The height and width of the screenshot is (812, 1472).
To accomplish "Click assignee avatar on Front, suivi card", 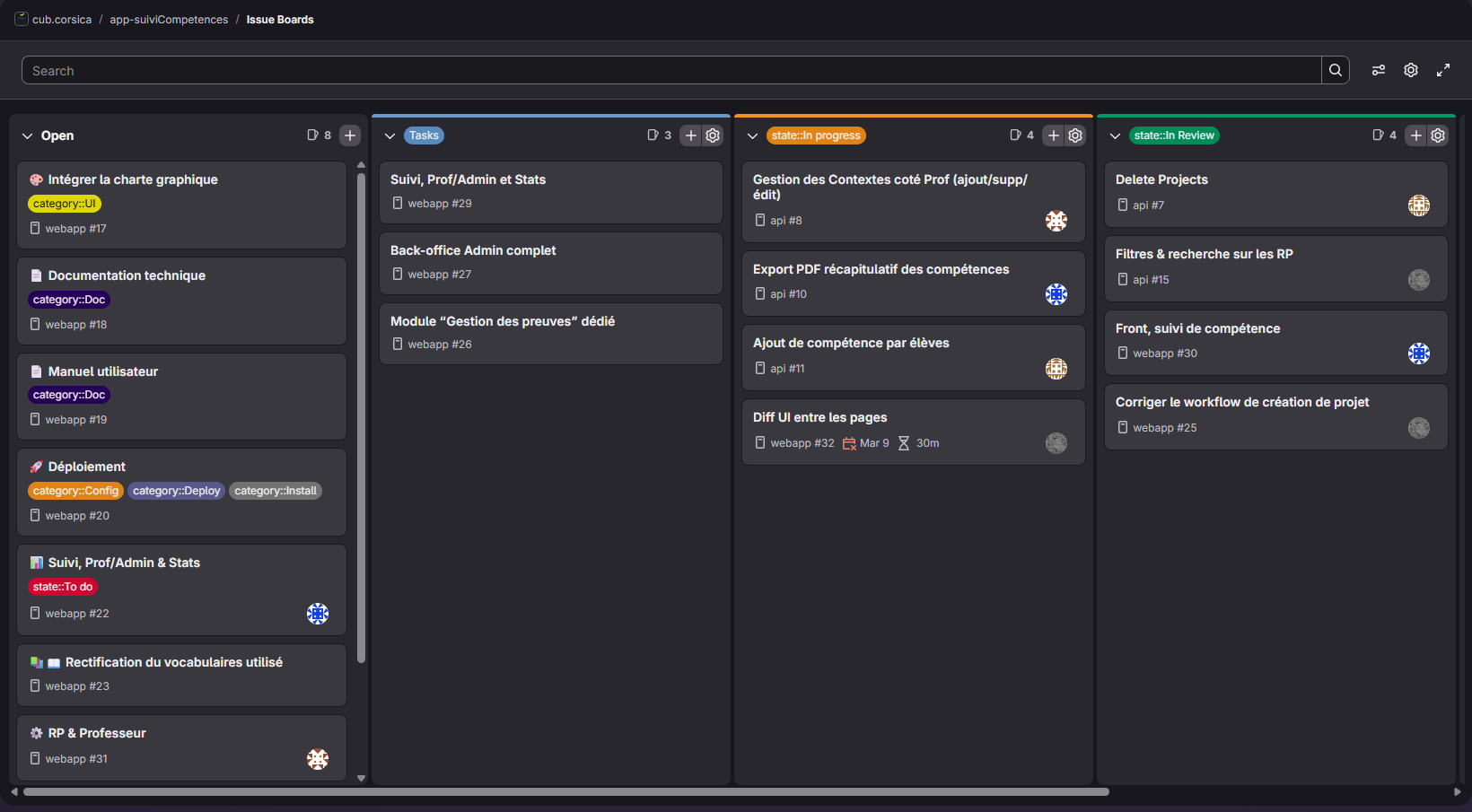I will 1419,354.
